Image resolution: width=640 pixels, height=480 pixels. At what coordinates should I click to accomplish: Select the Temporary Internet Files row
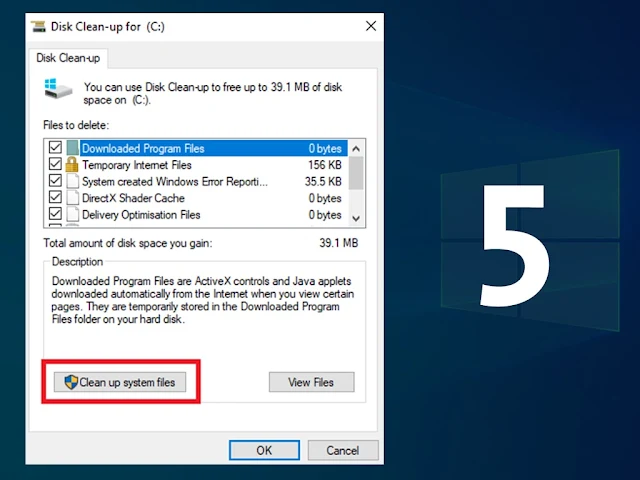196,165
